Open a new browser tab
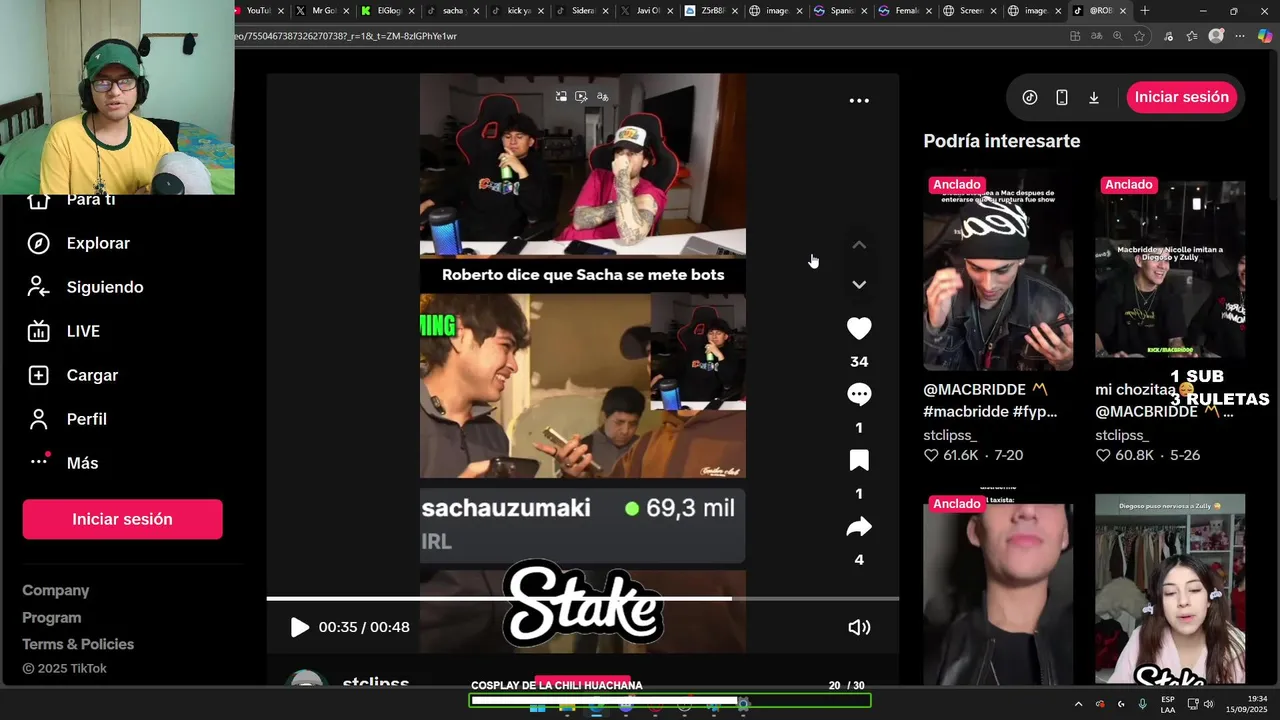 tap(1145, 11)
